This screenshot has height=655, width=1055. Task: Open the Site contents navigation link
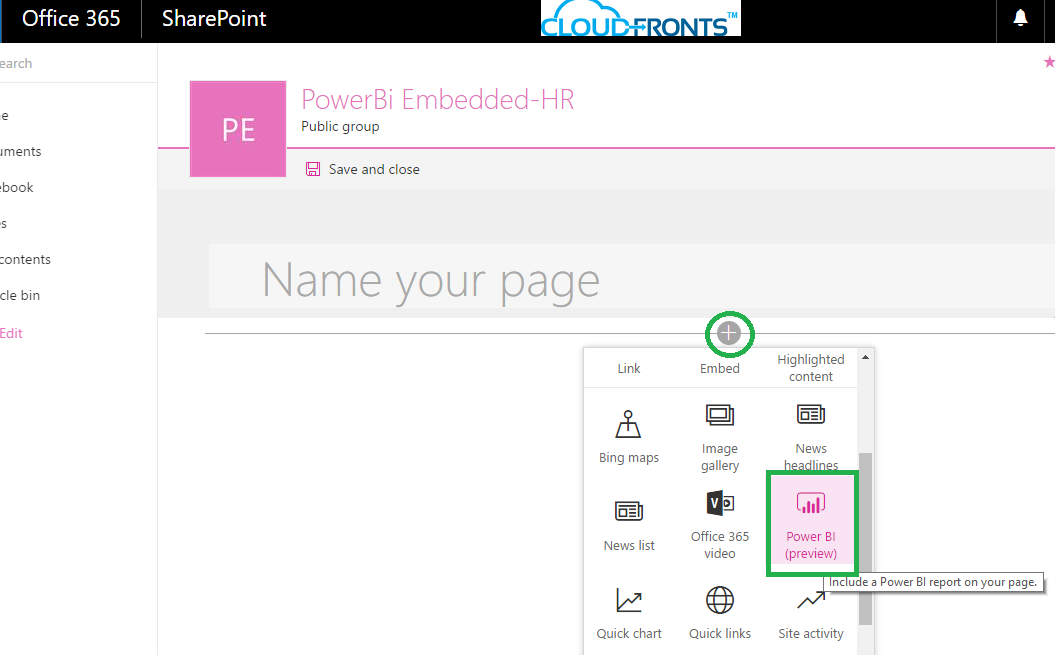pyautogui.click(x=25, y=259)
